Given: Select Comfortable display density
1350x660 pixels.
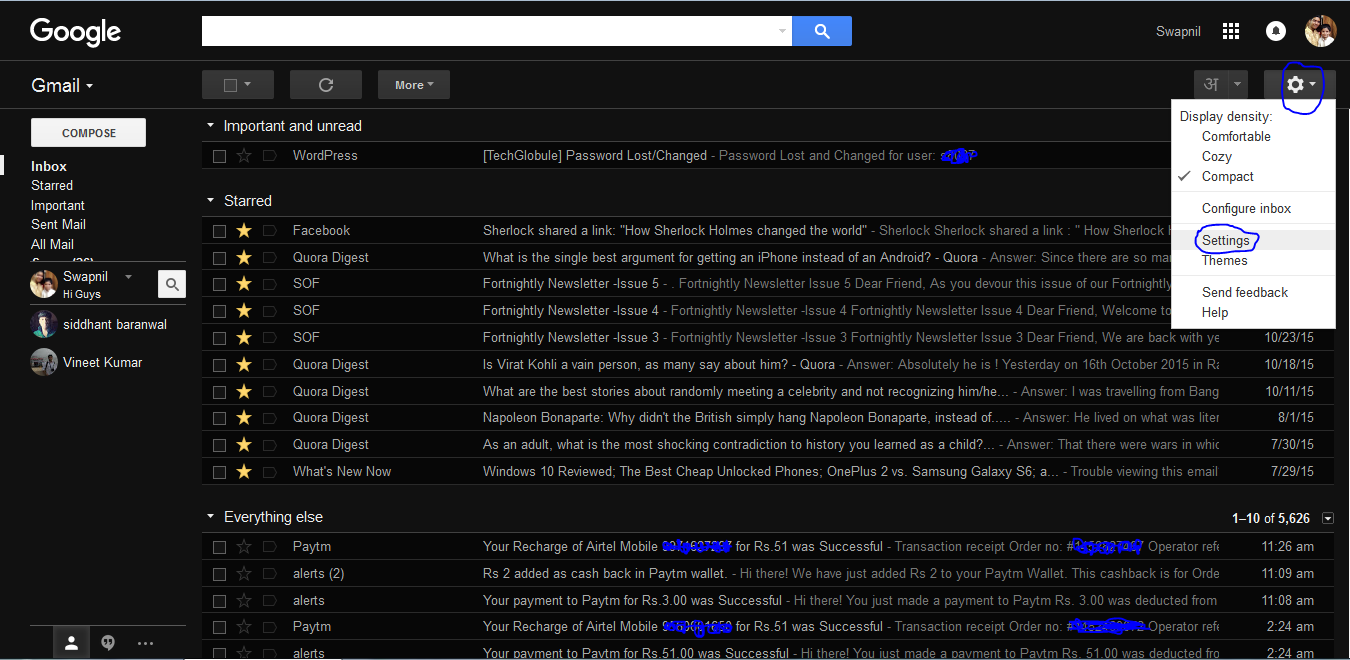Looking at the screenshot, I should [x=1236, y=137].
